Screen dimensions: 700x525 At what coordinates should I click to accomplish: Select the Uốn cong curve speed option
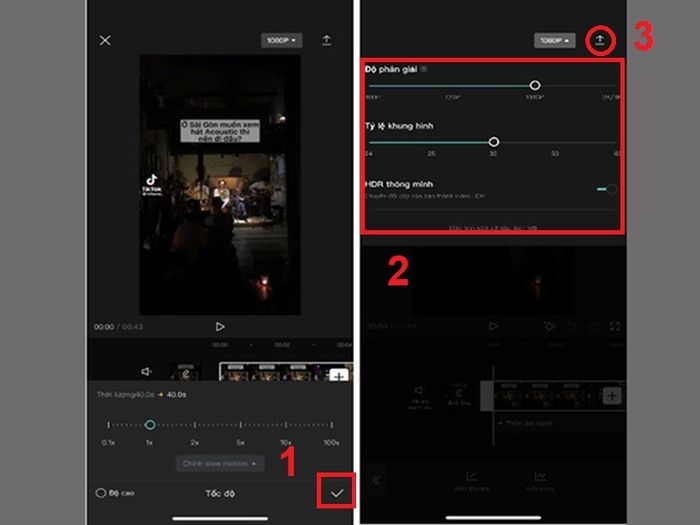540,482
